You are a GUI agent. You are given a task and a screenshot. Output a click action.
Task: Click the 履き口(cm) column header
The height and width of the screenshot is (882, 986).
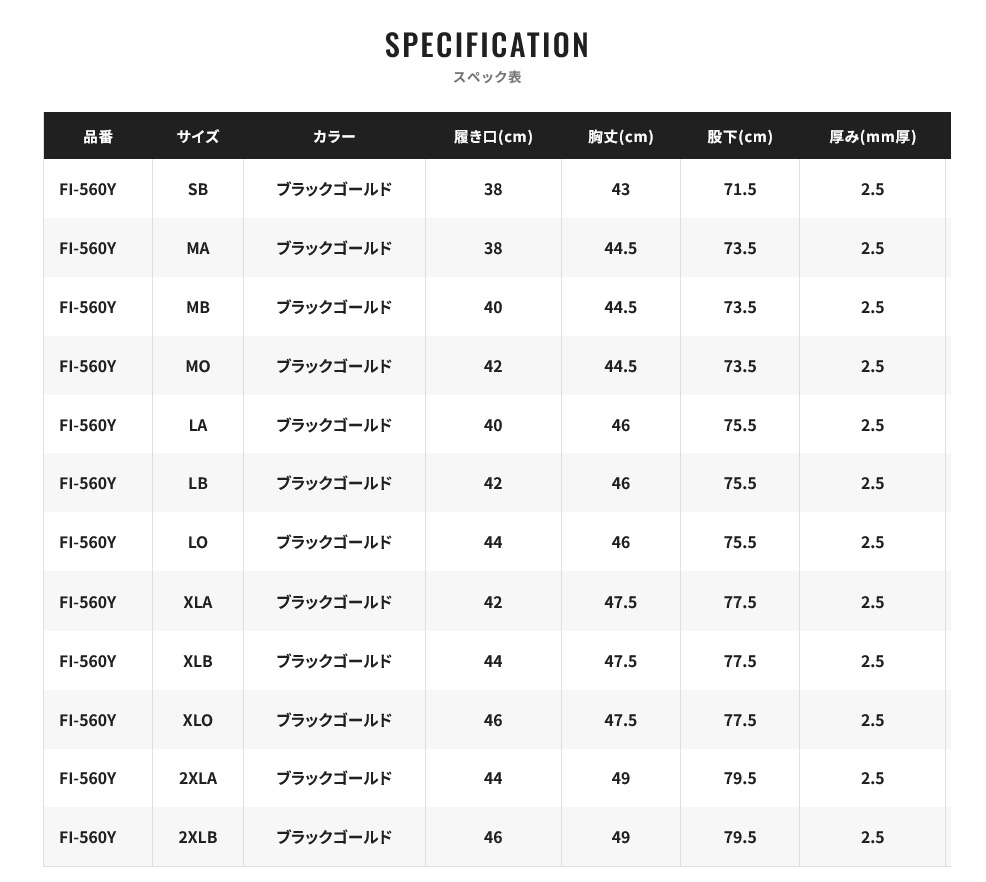pos(494,136)
